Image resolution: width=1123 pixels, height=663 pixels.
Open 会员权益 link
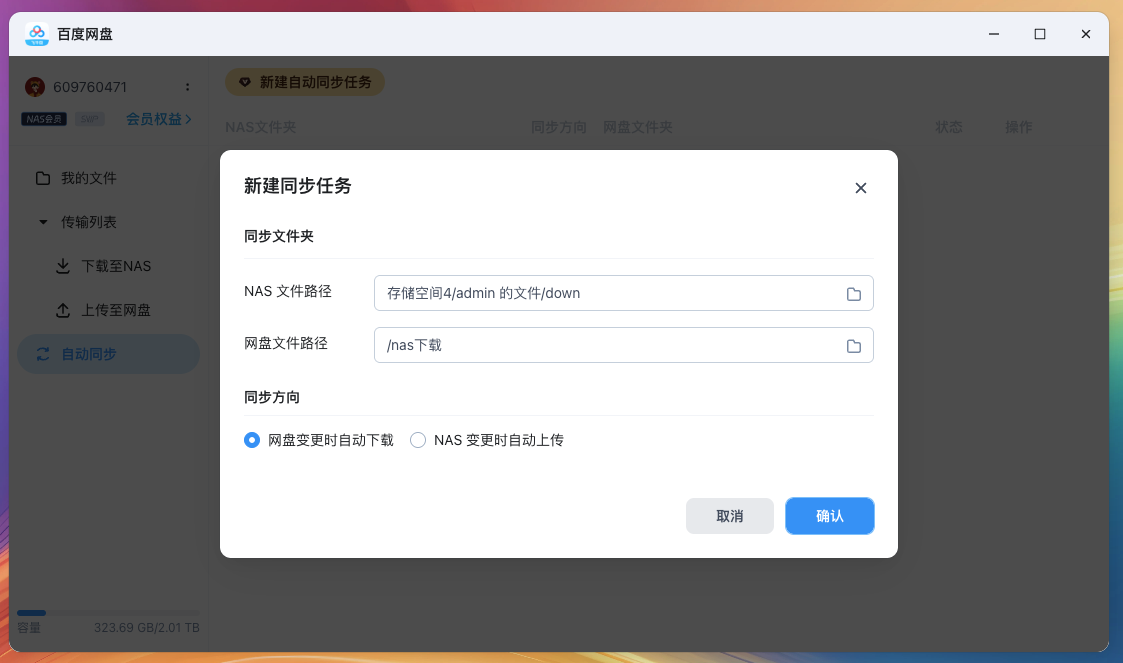coord(158,119)
